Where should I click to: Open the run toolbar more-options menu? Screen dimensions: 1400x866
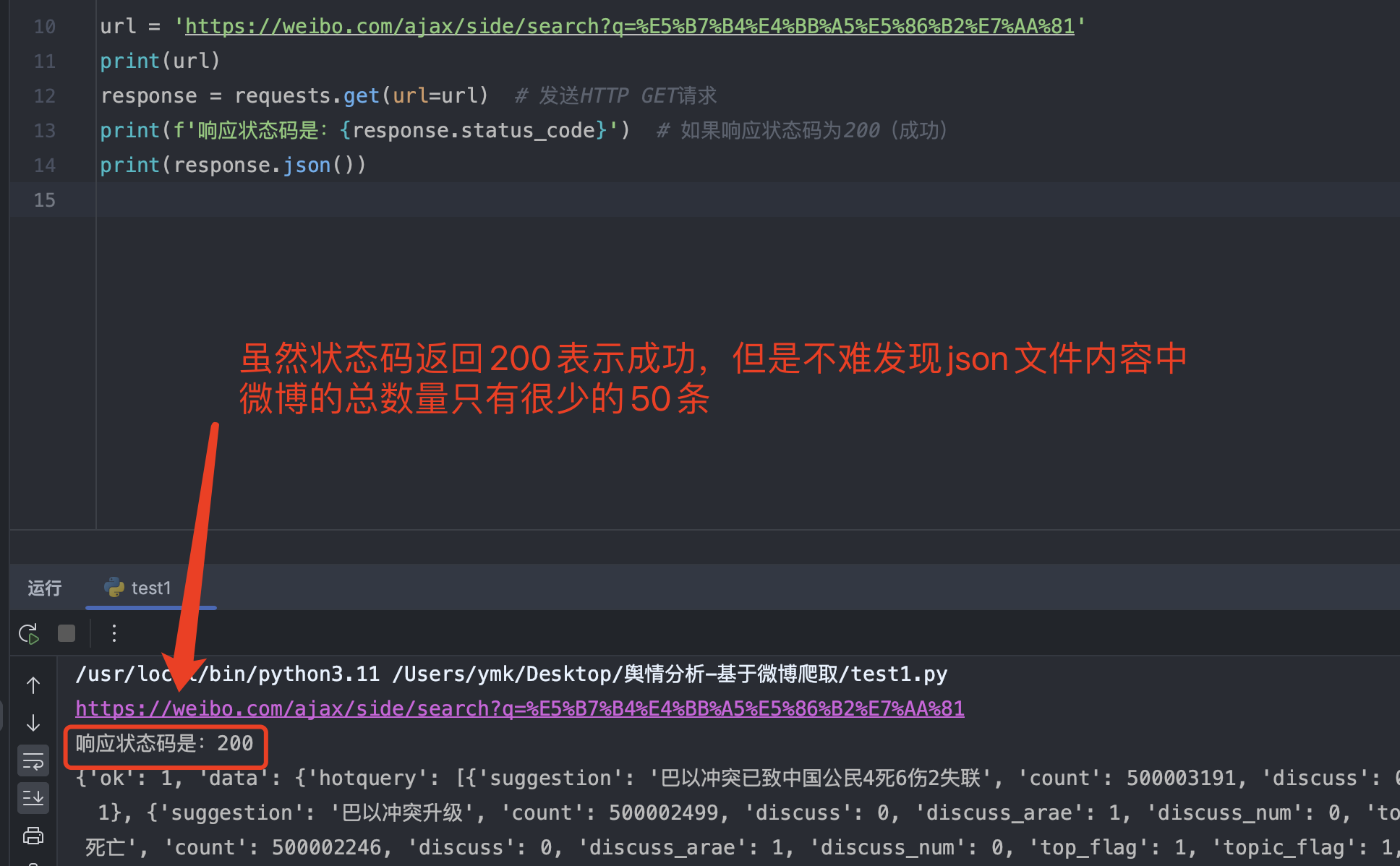coord(114,634)
